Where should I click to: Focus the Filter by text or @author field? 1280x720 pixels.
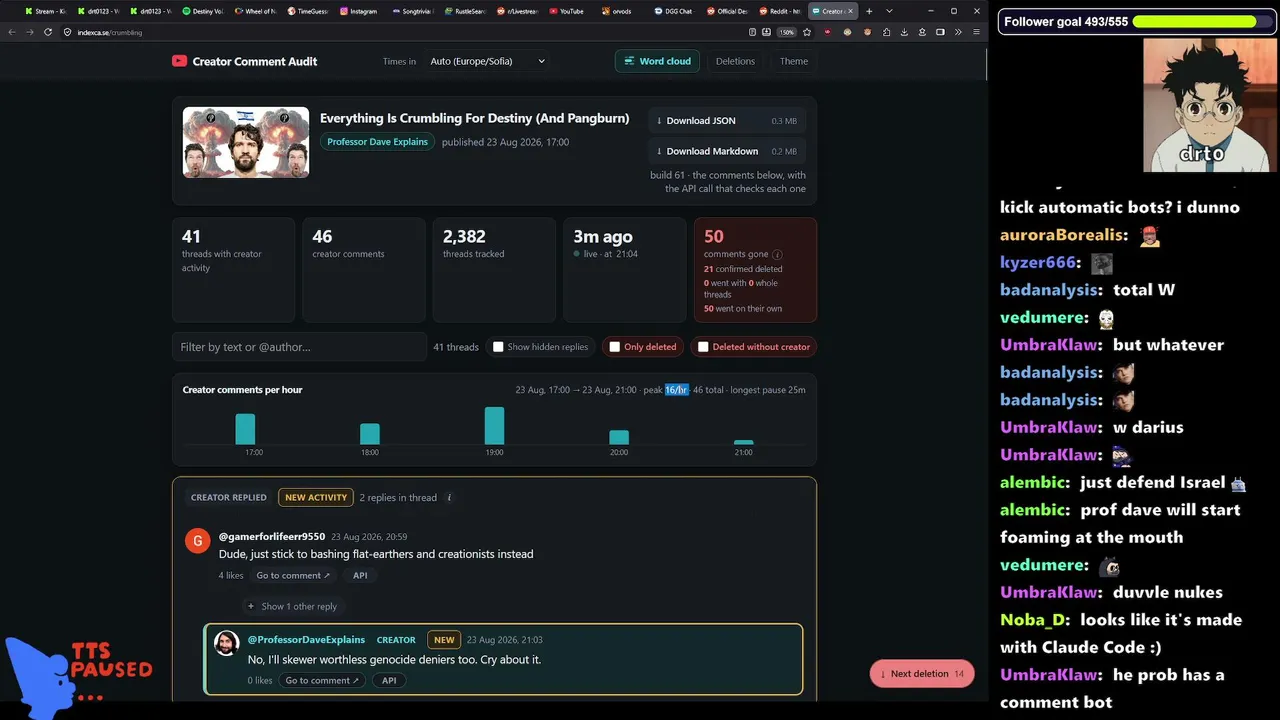pos(299,347)
